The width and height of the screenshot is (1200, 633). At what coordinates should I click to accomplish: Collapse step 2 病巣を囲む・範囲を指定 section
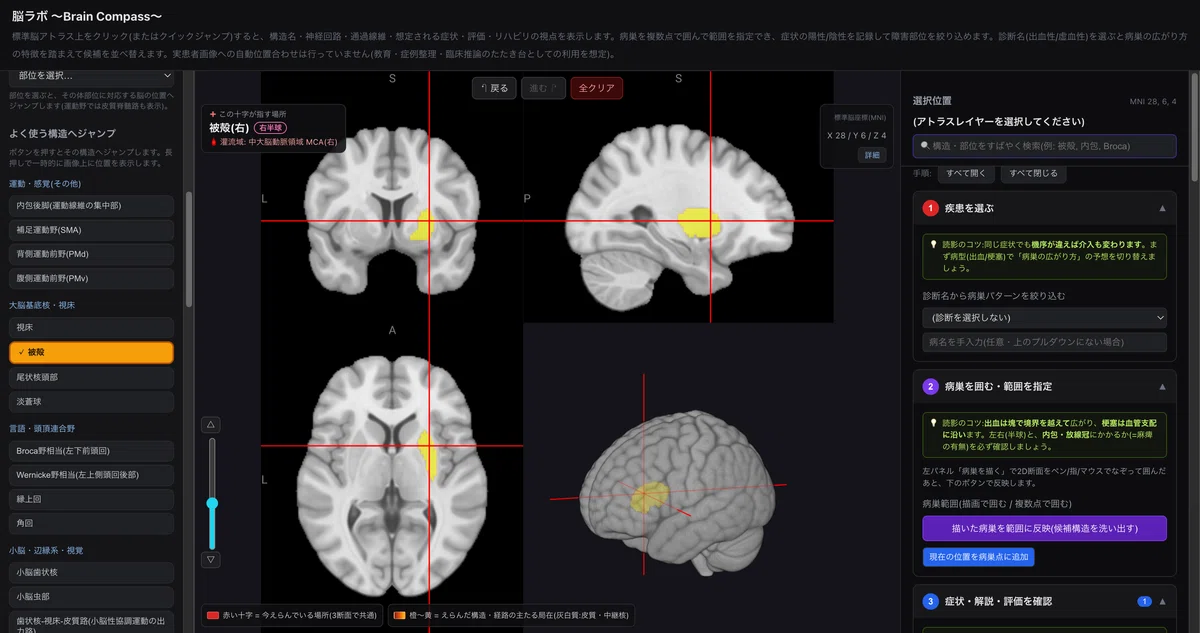[1162, 386]
